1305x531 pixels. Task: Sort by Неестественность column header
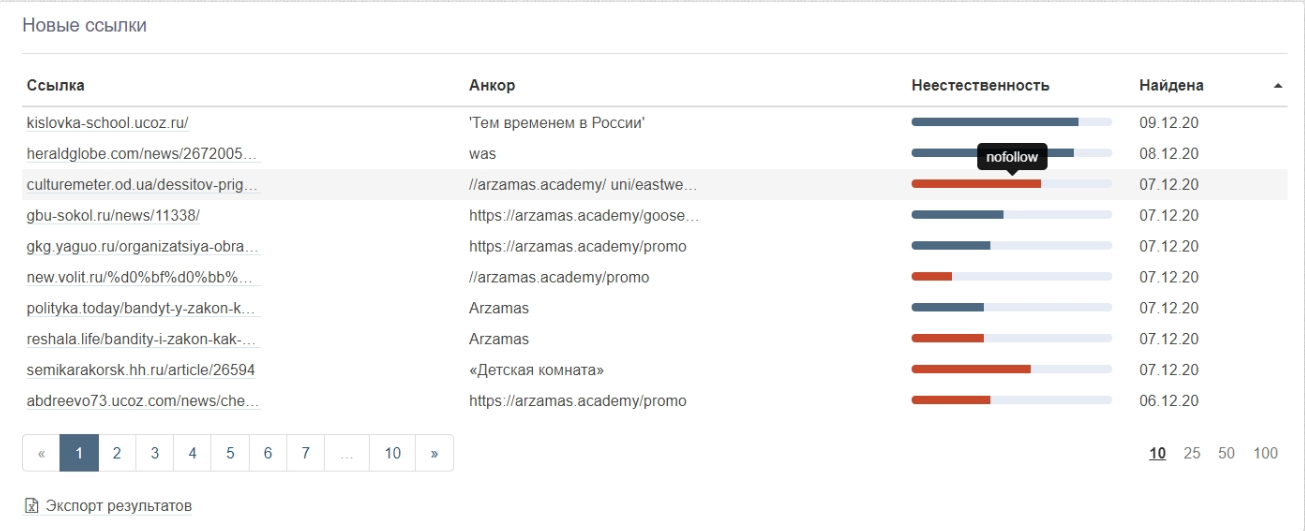coord(980,85)
